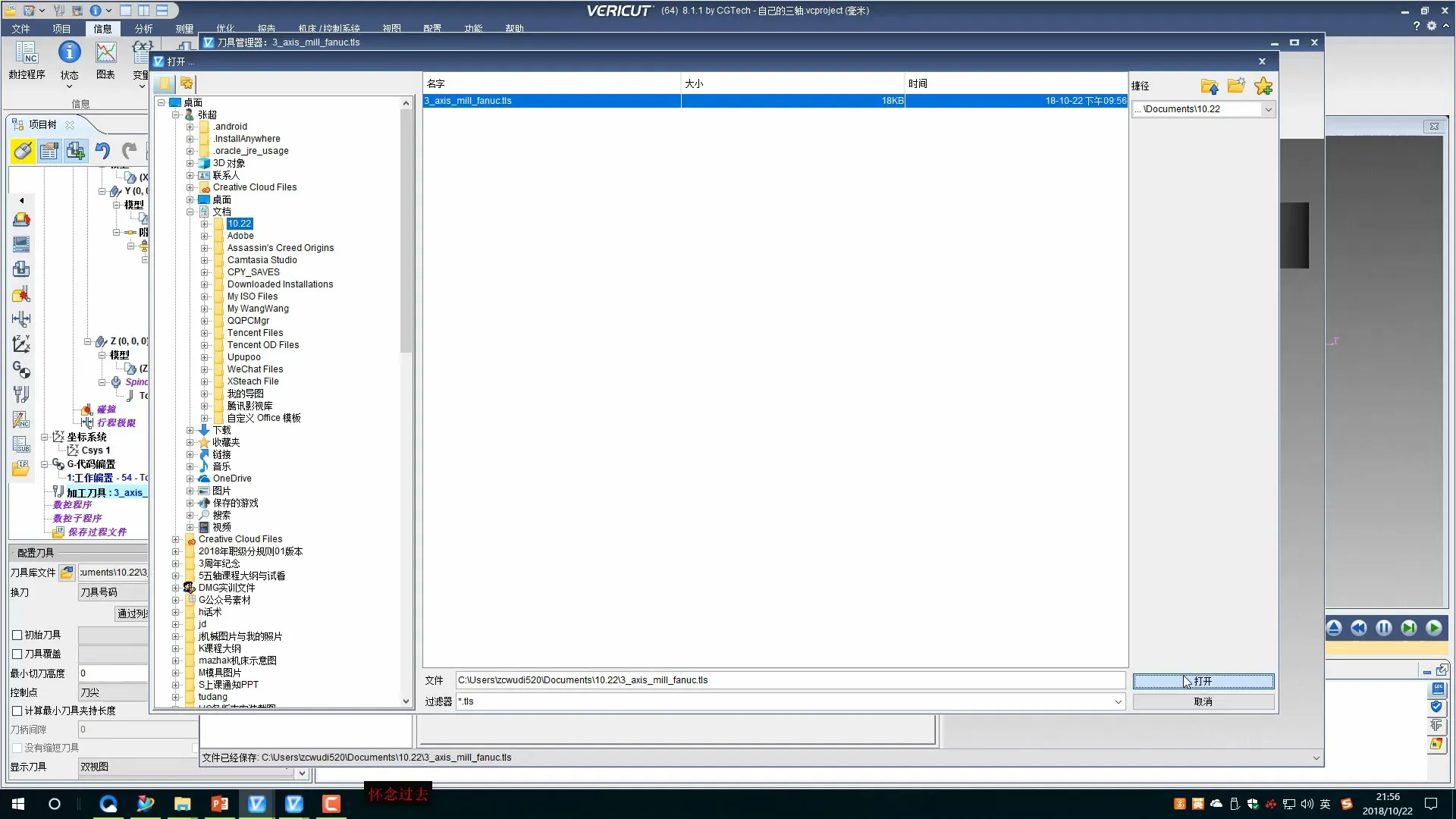Click the new folder icon next to 捷径
The height and width of the screenshot is (819, 1456).
click(x=1236, y=86)
